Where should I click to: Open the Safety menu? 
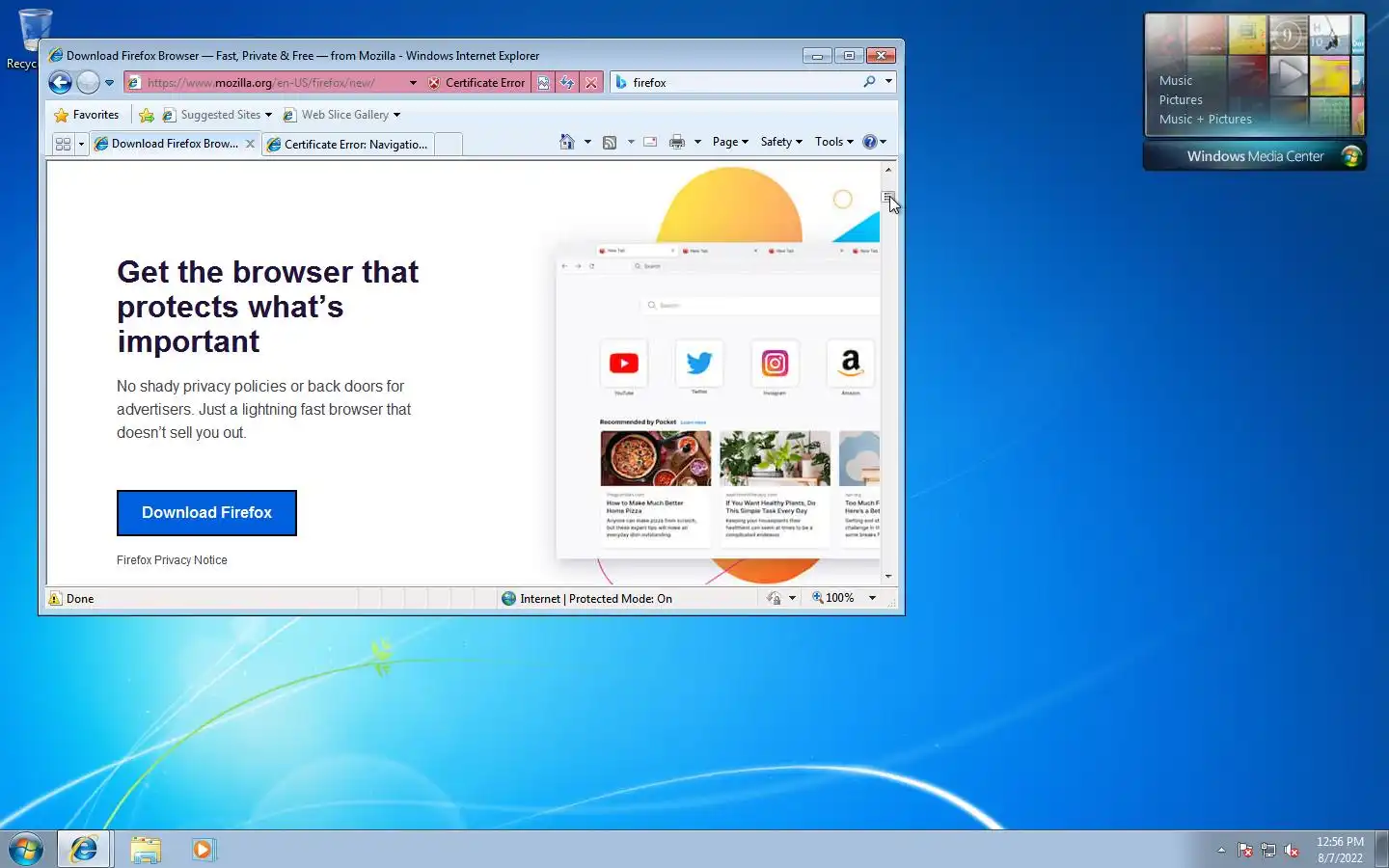coord(781,142)
